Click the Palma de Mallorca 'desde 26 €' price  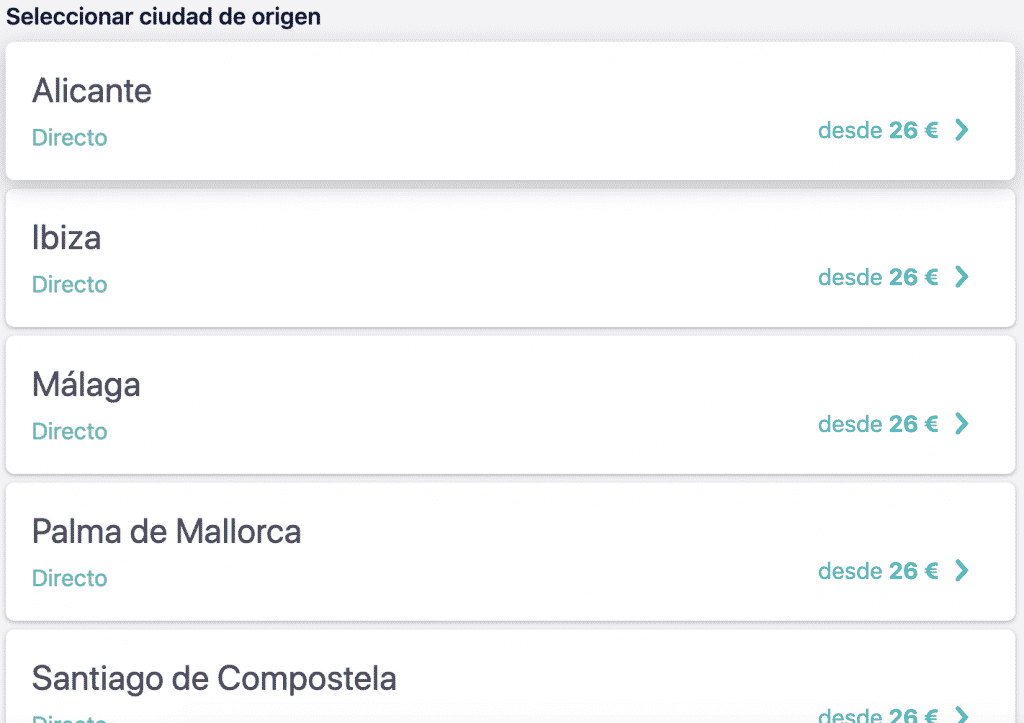click(878, 571)
